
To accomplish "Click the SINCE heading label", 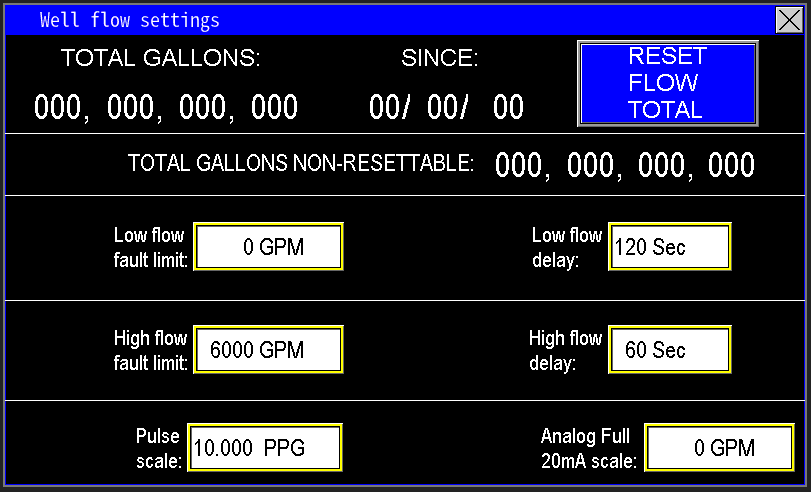I will tap(440, 58).
